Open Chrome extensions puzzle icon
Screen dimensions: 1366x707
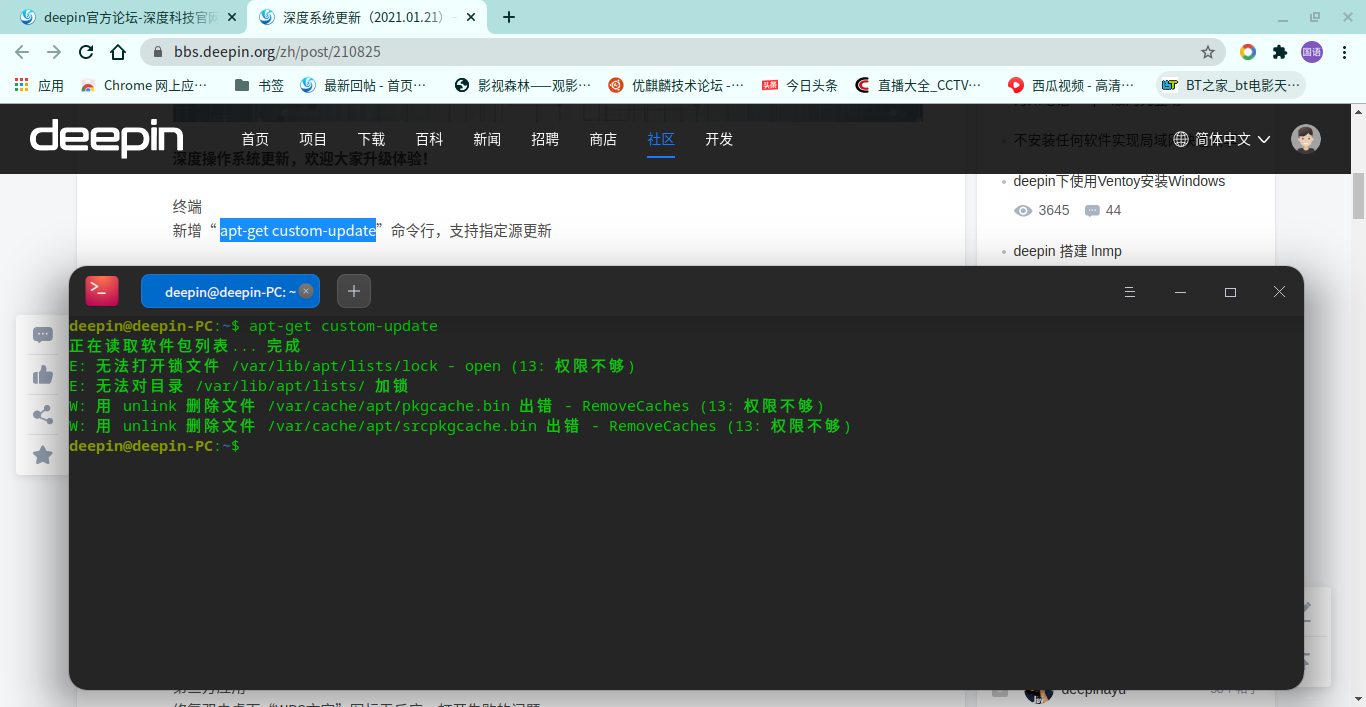click(1279, 52)
